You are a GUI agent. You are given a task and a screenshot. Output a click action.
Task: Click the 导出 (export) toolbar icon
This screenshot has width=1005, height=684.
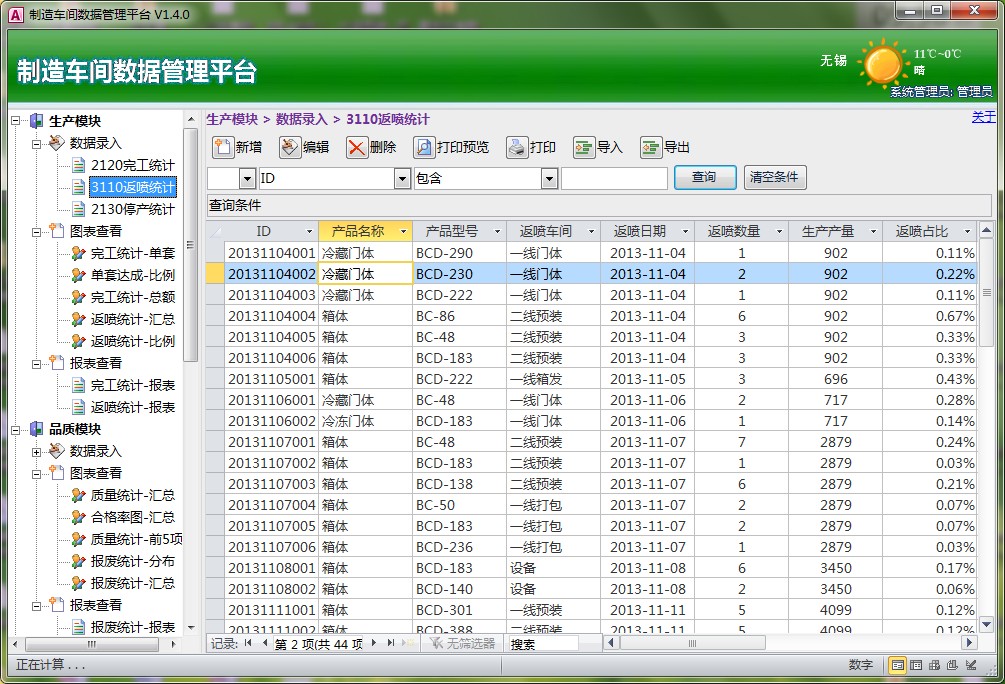(651, 147)
